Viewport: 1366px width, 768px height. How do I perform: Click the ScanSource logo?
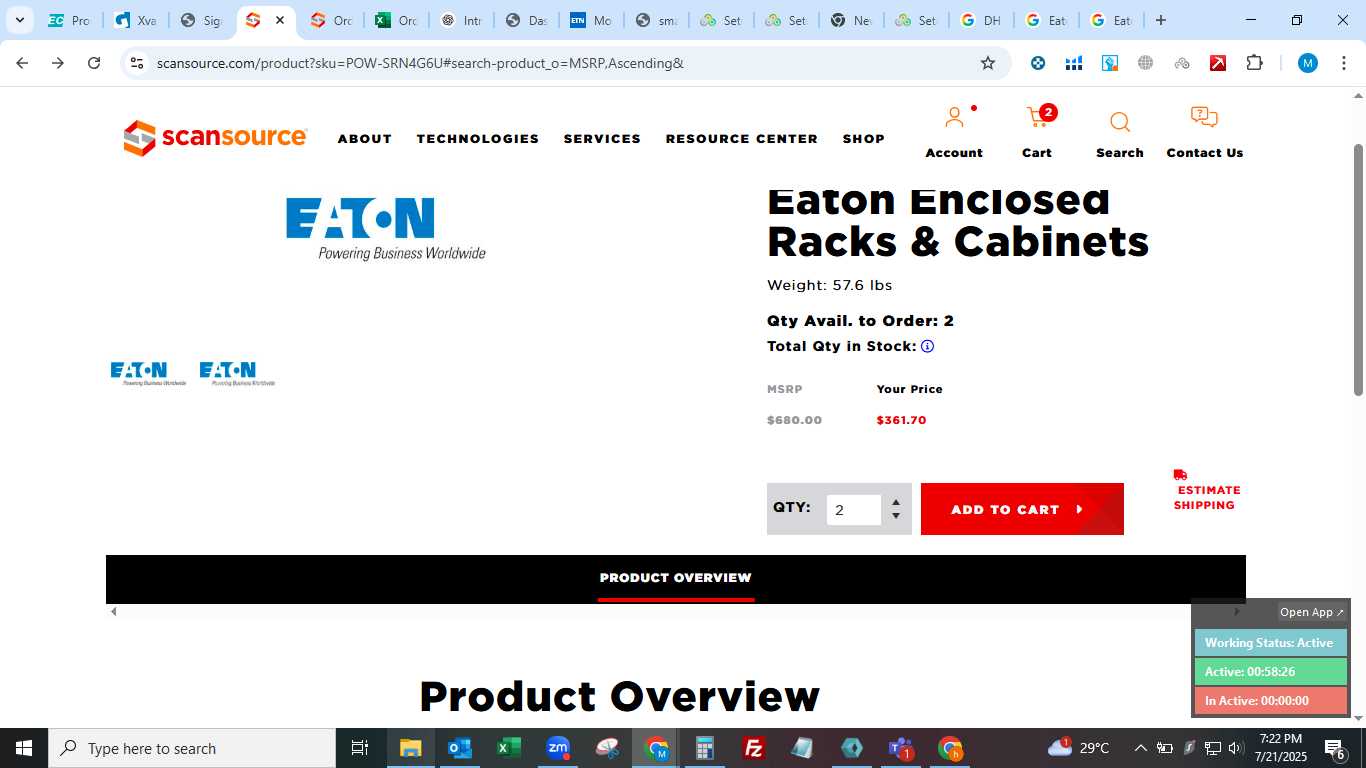pyautogui.click(x=215, y=138)
